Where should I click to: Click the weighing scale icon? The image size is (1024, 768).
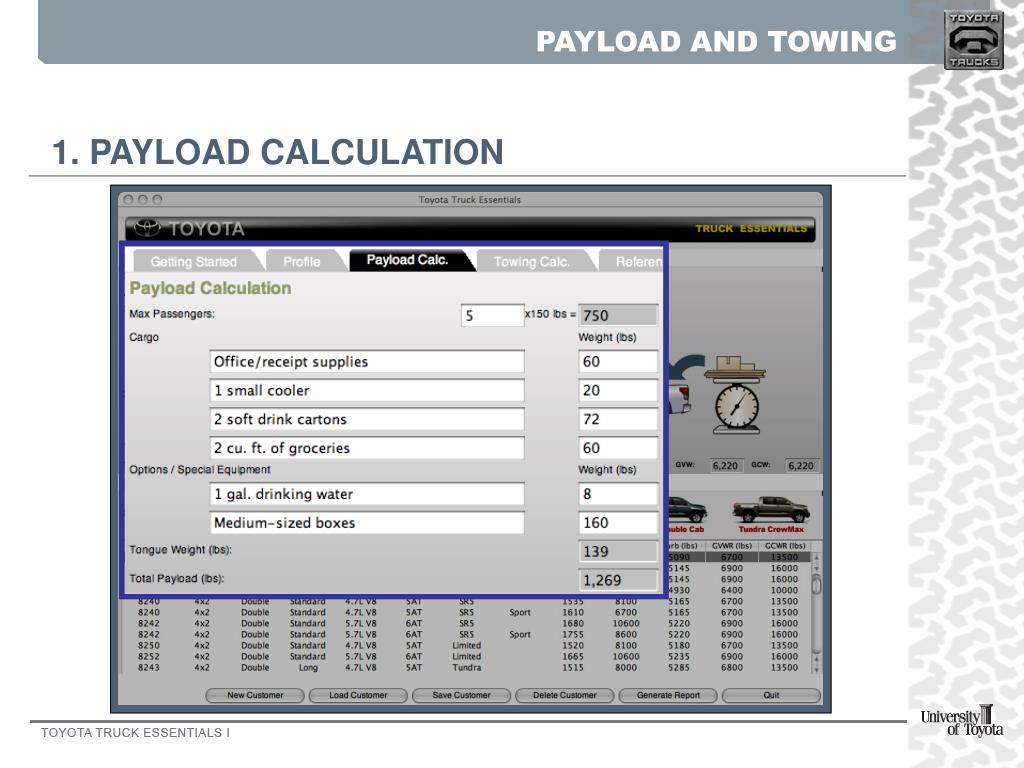pyautogui.click(x=735, y=395)
